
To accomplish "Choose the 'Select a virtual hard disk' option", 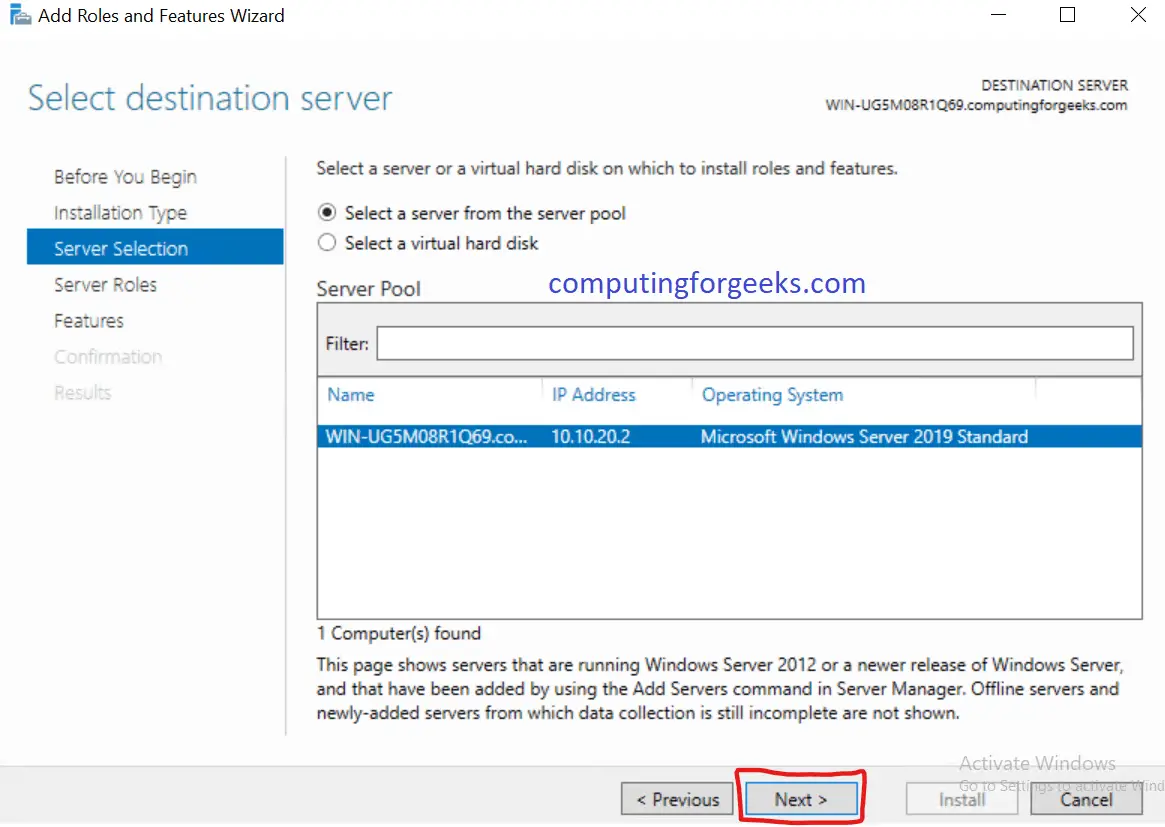I will pyautogui.click(x=326, y=243).
